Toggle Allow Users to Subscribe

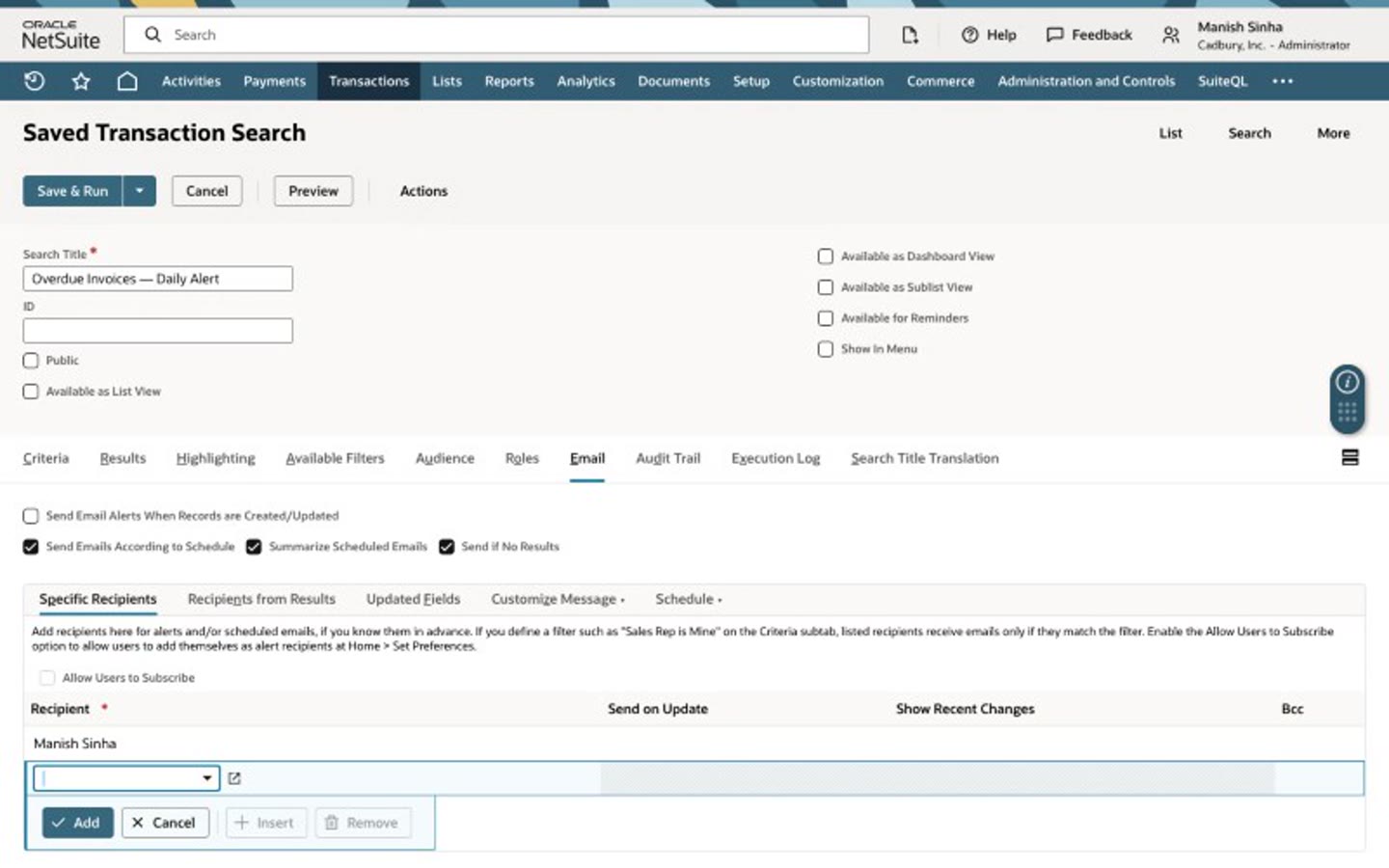[47, 677]
